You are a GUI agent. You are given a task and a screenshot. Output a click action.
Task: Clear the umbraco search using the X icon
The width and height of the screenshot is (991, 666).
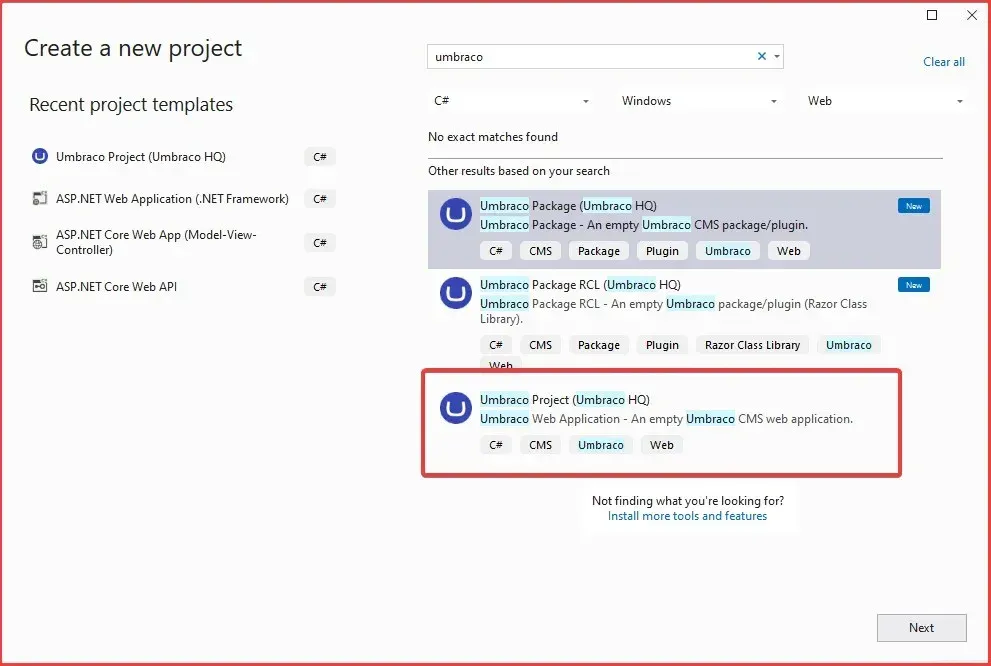pos(761,56)
